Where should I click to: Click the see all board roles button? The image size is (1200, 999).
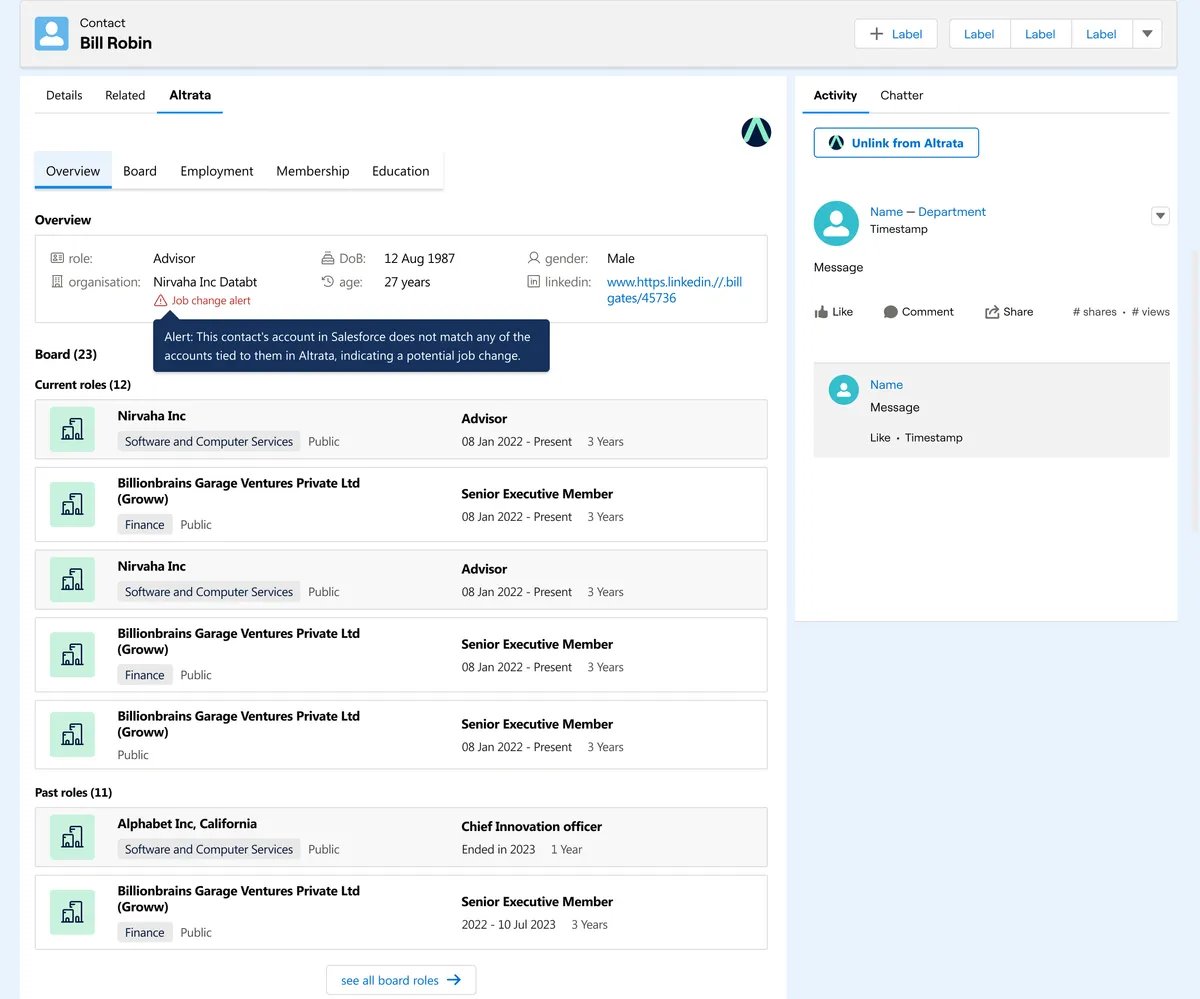(401, 980)
